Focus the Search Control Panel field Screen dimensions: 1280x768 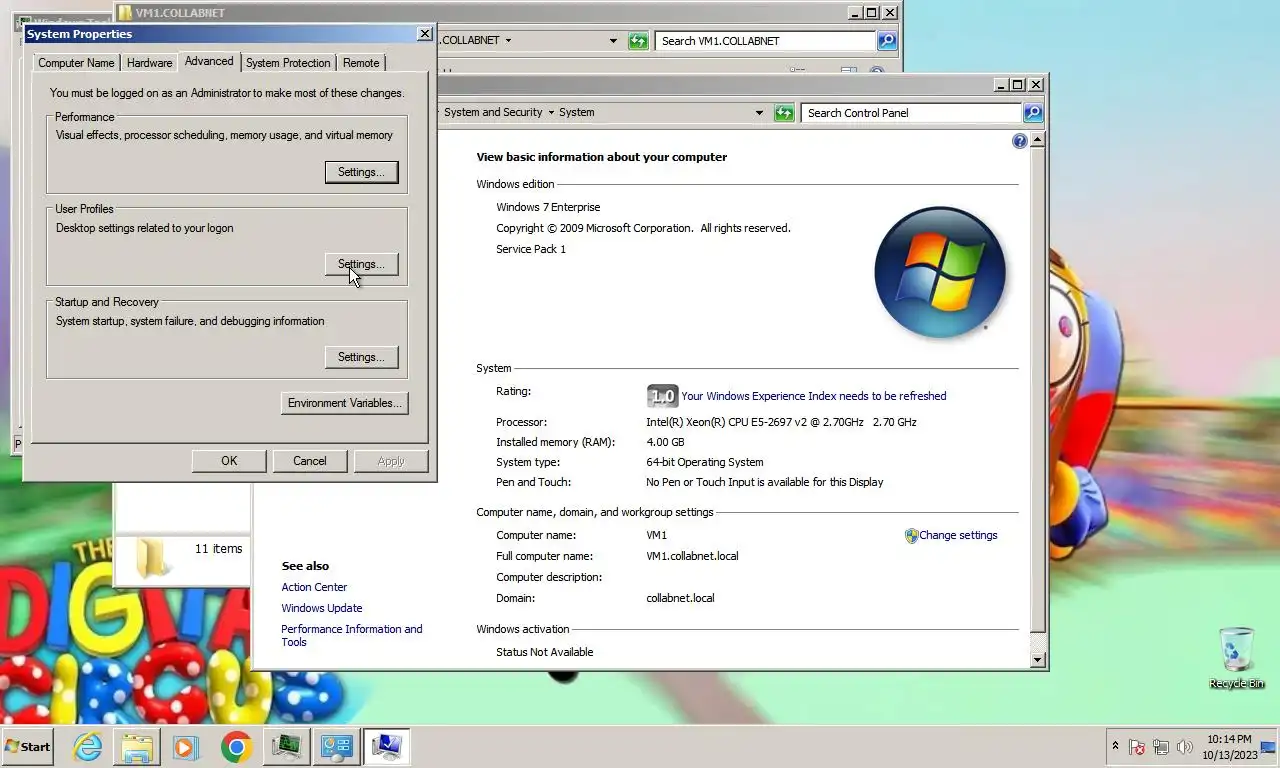(x=911, y=113)
